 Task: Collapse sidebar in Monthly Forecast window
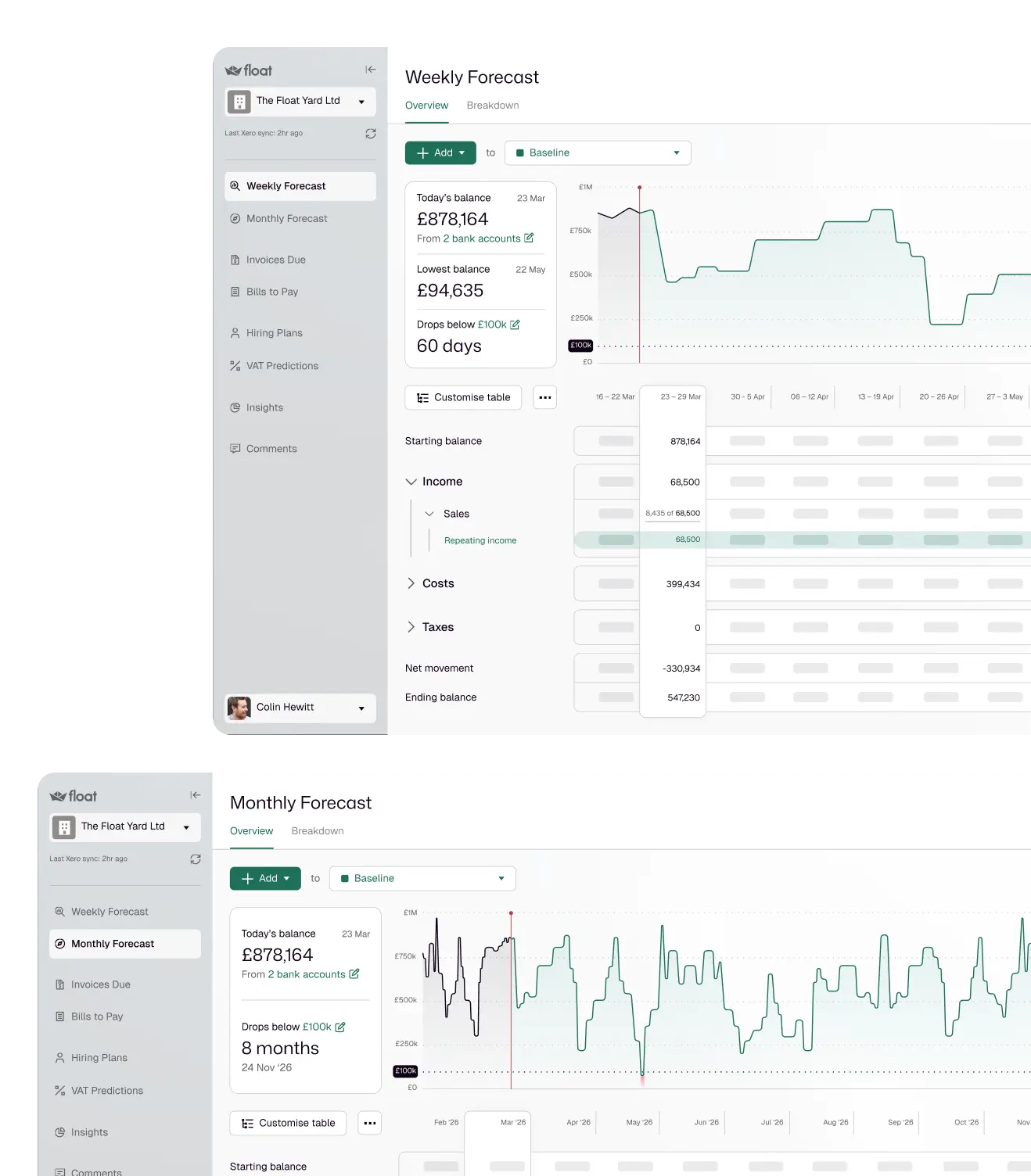click(195, 795)
